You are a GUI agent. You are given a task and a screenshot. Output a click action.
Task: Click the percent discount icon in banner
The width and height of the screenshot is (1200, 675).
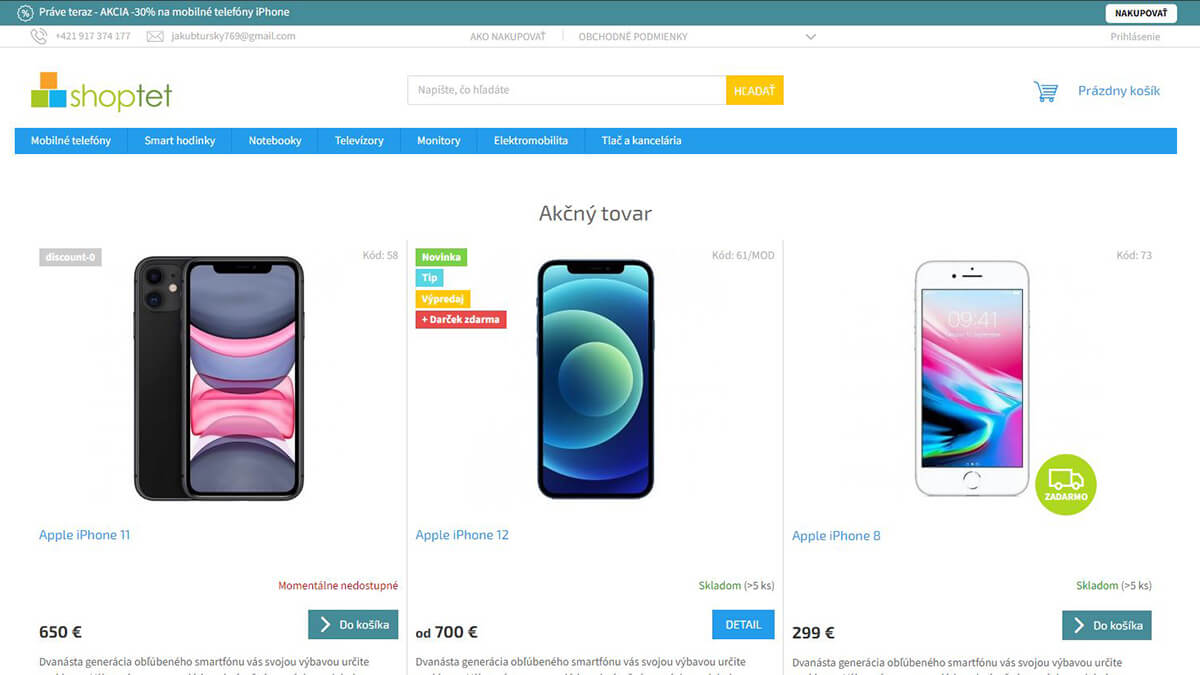(25, 13)
